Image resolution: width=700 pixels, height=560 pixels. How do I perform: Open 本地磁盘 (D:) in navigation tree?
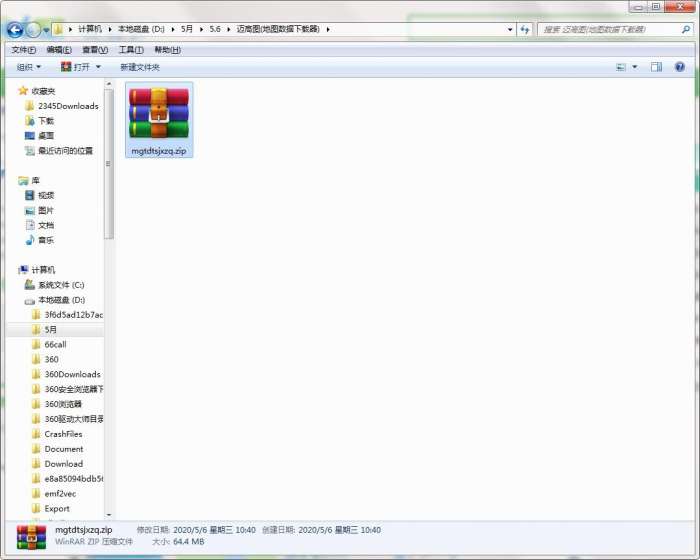click(61, 300)
